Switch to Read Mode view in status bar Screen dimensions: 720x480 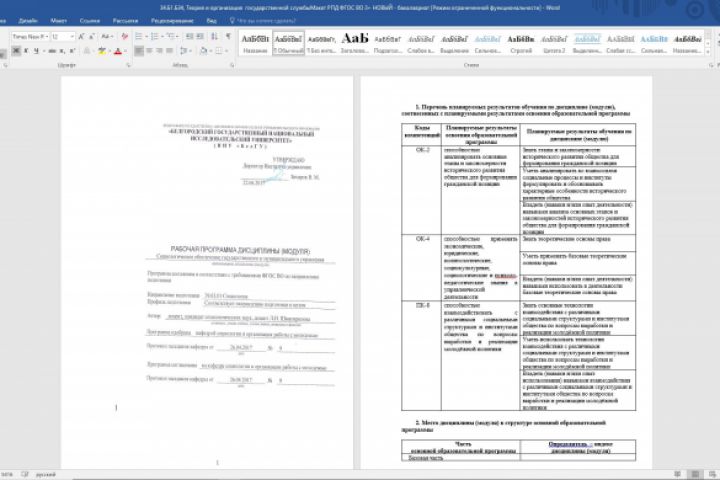pyautogui.click(x=677, y=474)
